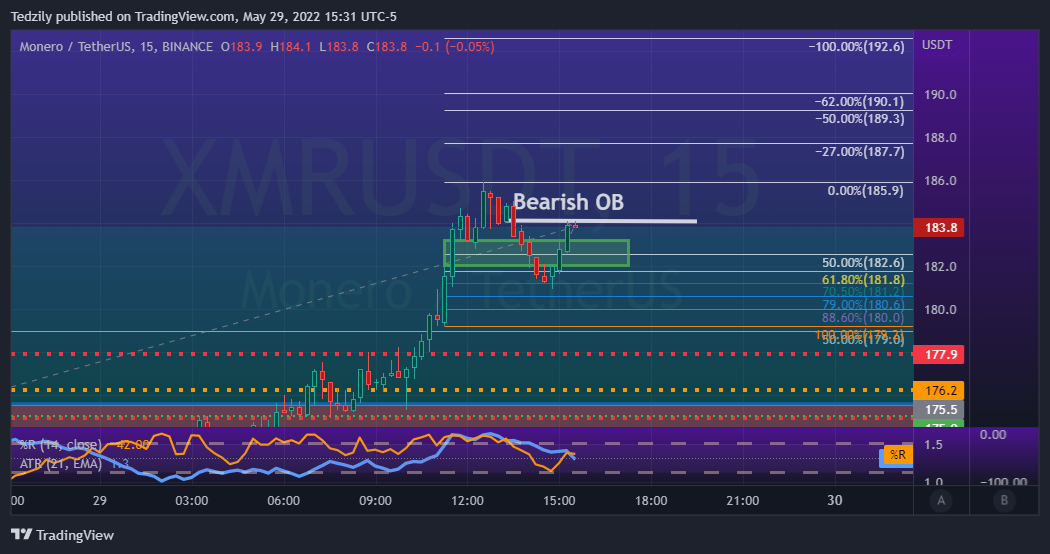Click the 50.00%(179.0) Fib label

pos(863,340)
